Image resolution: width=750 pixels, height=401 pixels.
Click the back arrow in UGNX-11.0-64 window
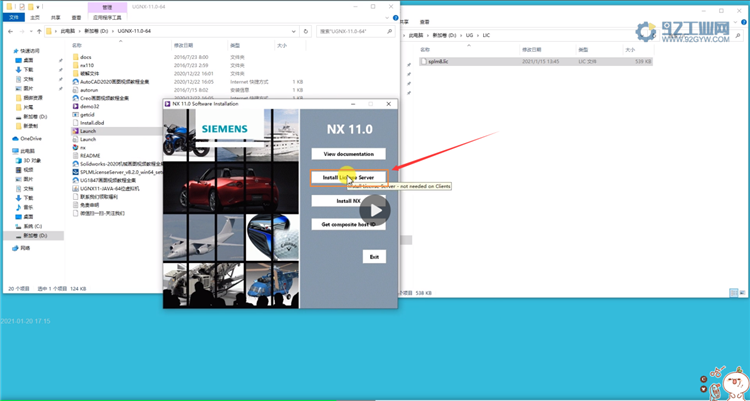[11, 31]
